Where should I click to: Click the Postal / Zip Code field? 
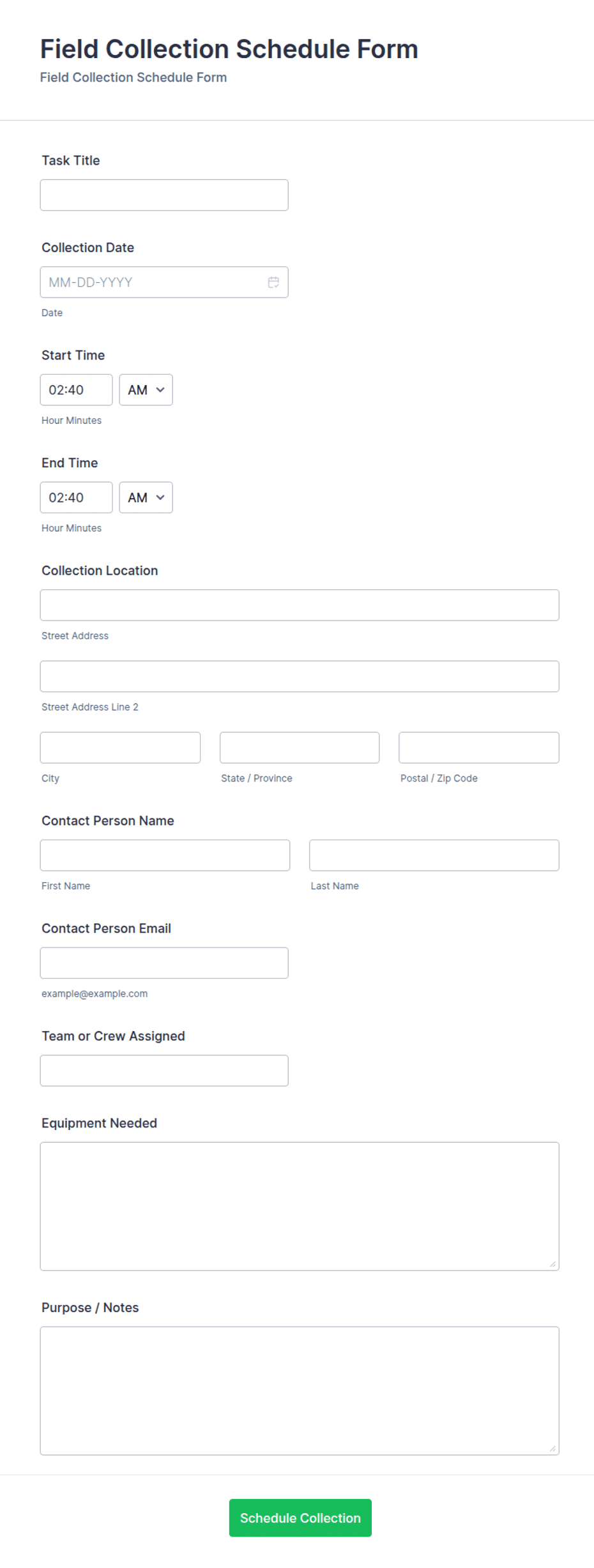[x=479, y=748]
